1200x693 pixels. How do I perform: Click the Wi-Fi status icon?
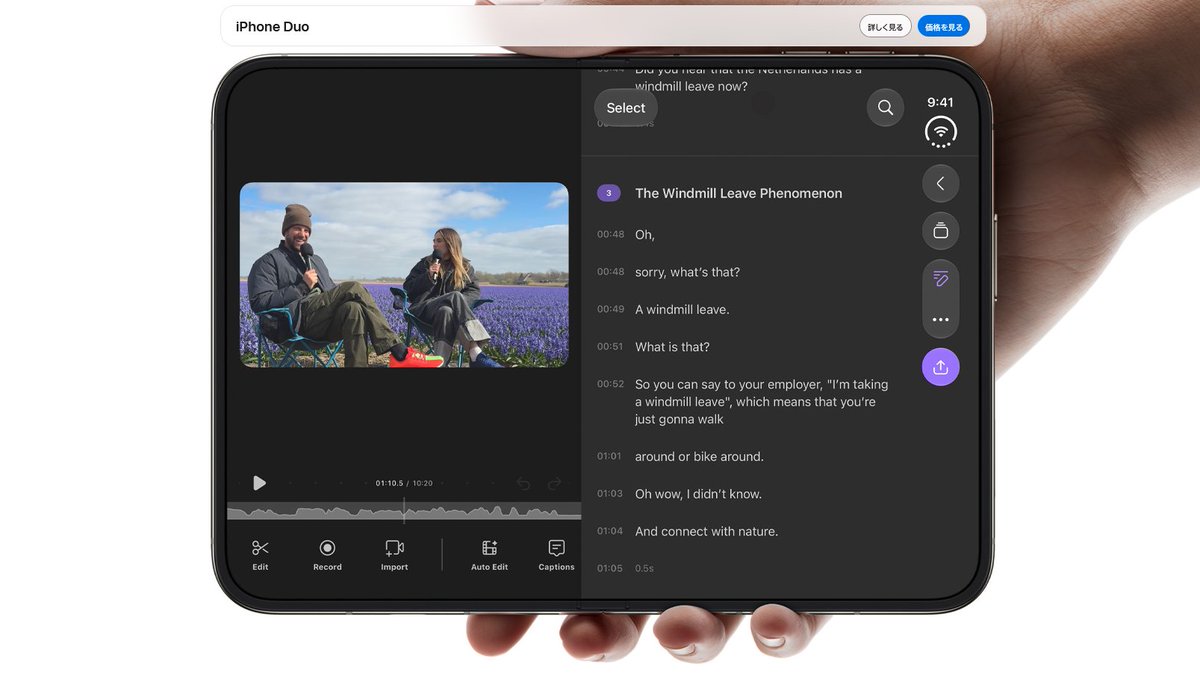940,131
